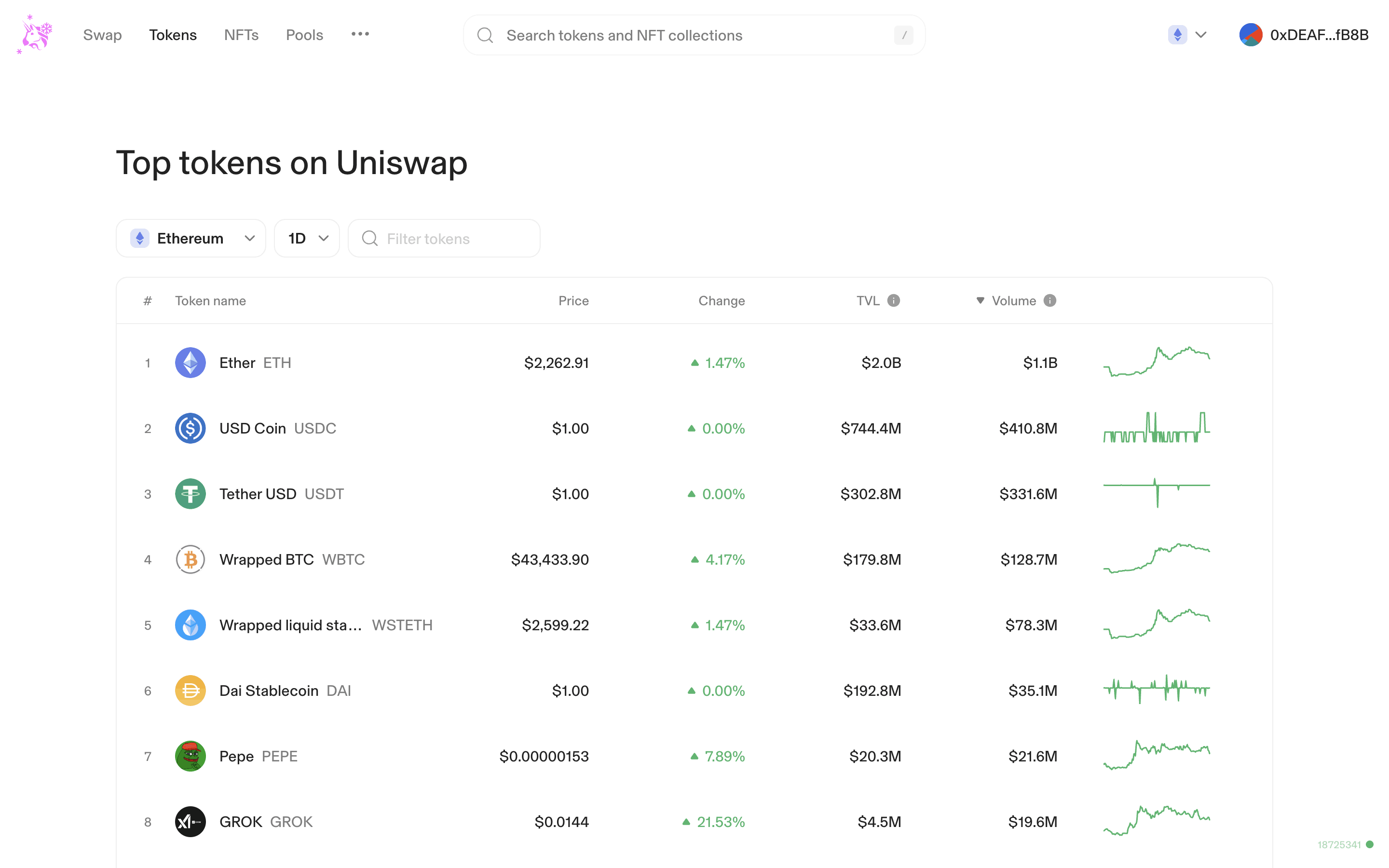Click Pepe's 7.89% change value
1389x868 pixels.
(724, 756)
